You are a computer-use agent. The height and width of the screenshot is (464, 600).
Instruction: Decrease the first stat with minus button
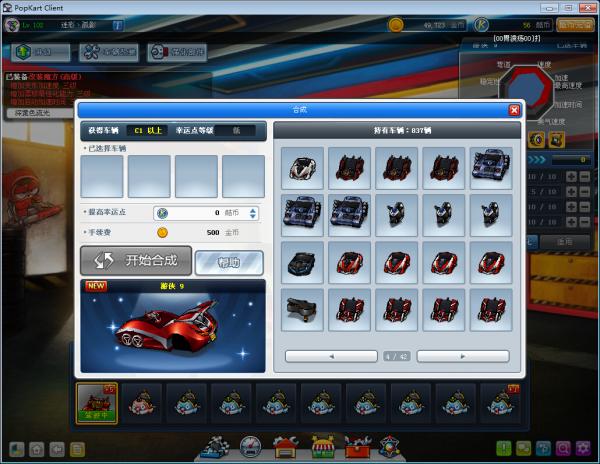point(585,176)
